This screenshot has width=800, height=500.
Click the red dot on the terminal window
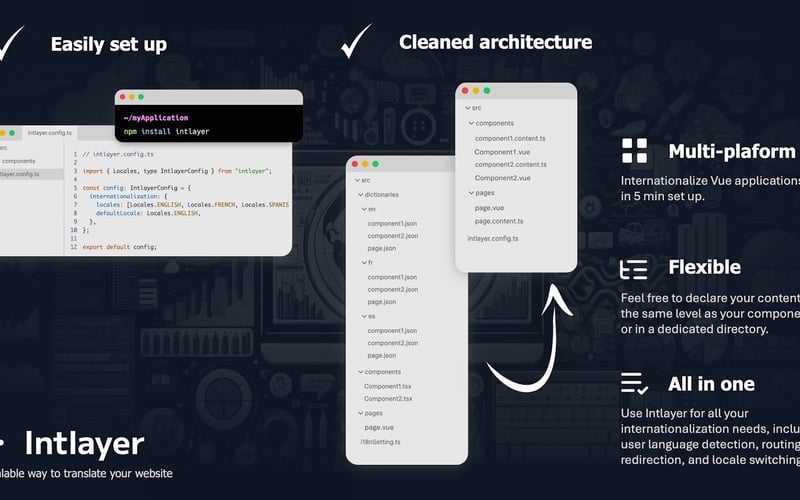122,97
